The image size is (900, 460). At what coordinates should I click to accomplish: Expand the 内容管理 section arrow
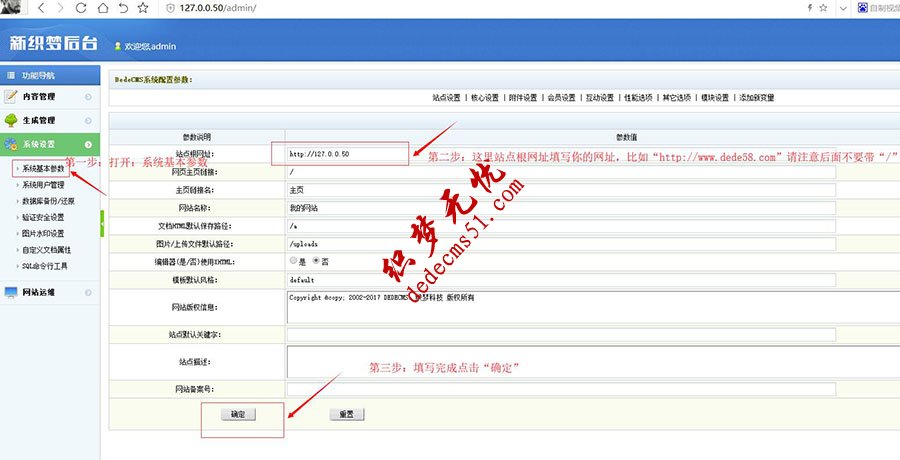click(x=88, y=97)
